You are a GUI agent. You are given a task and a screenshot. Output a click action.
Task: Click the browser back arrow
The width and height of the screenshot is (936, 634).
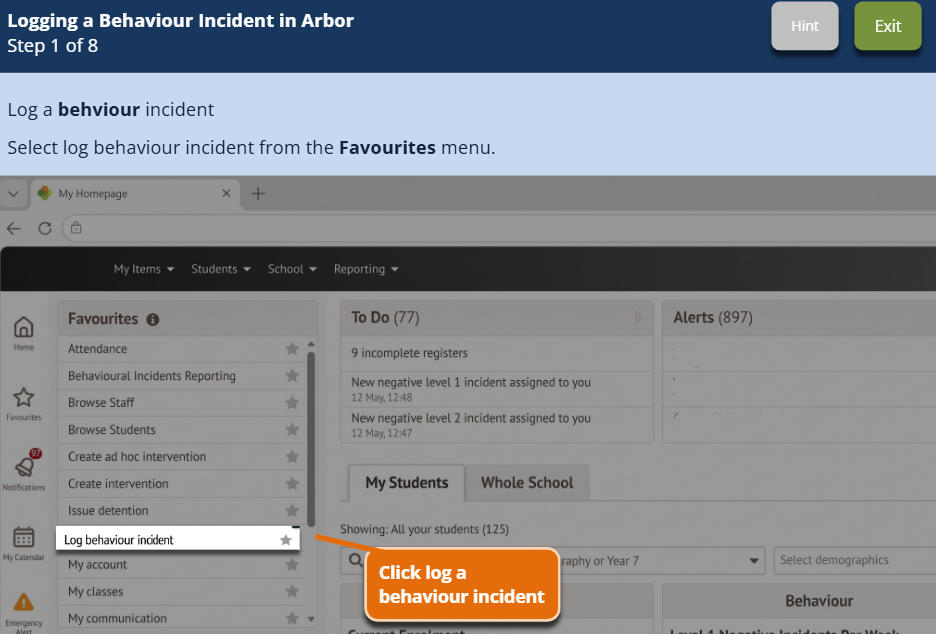tap(14, 228)
